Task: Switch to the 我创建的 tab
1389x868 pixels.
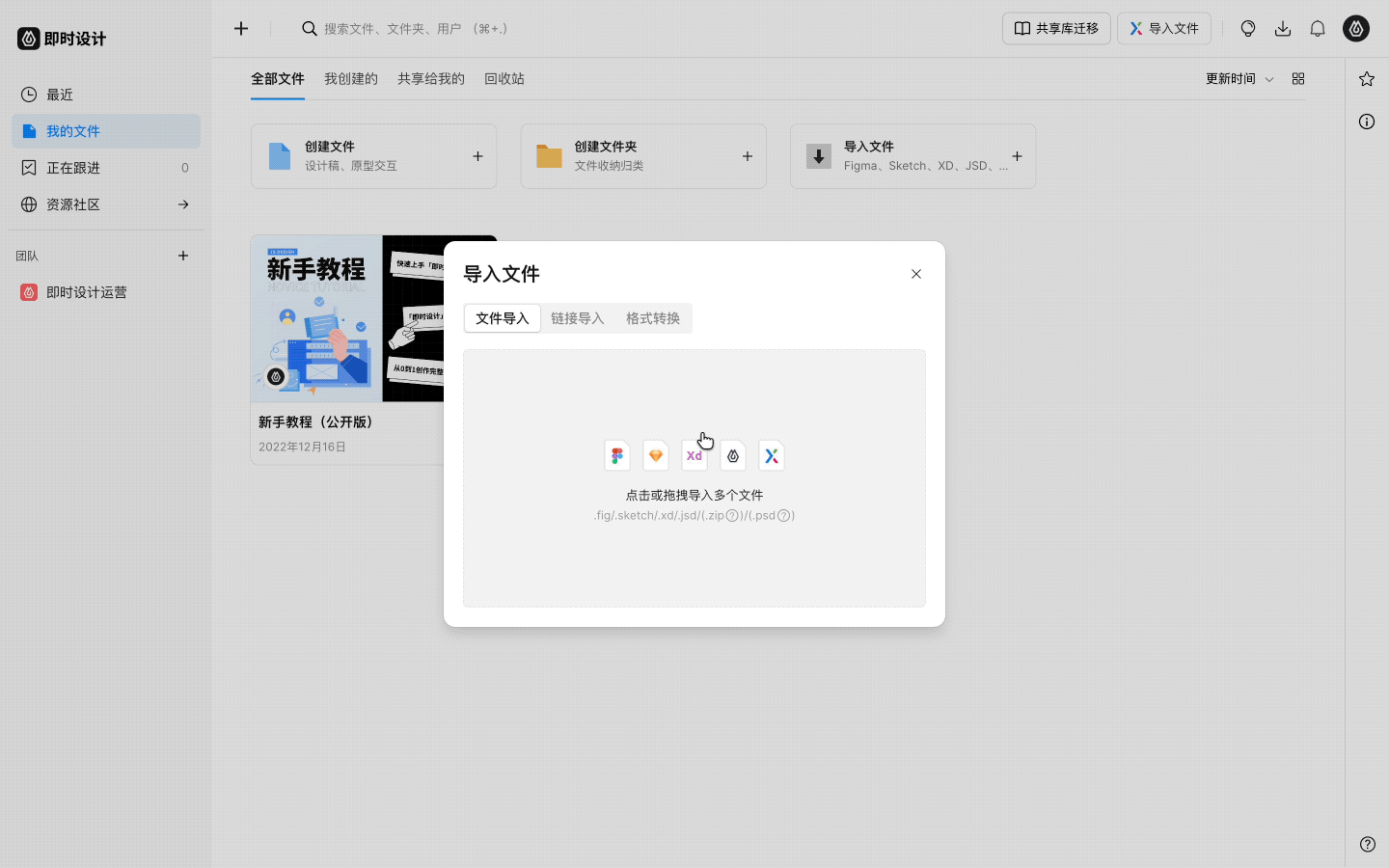Action: tap(351, 79)
